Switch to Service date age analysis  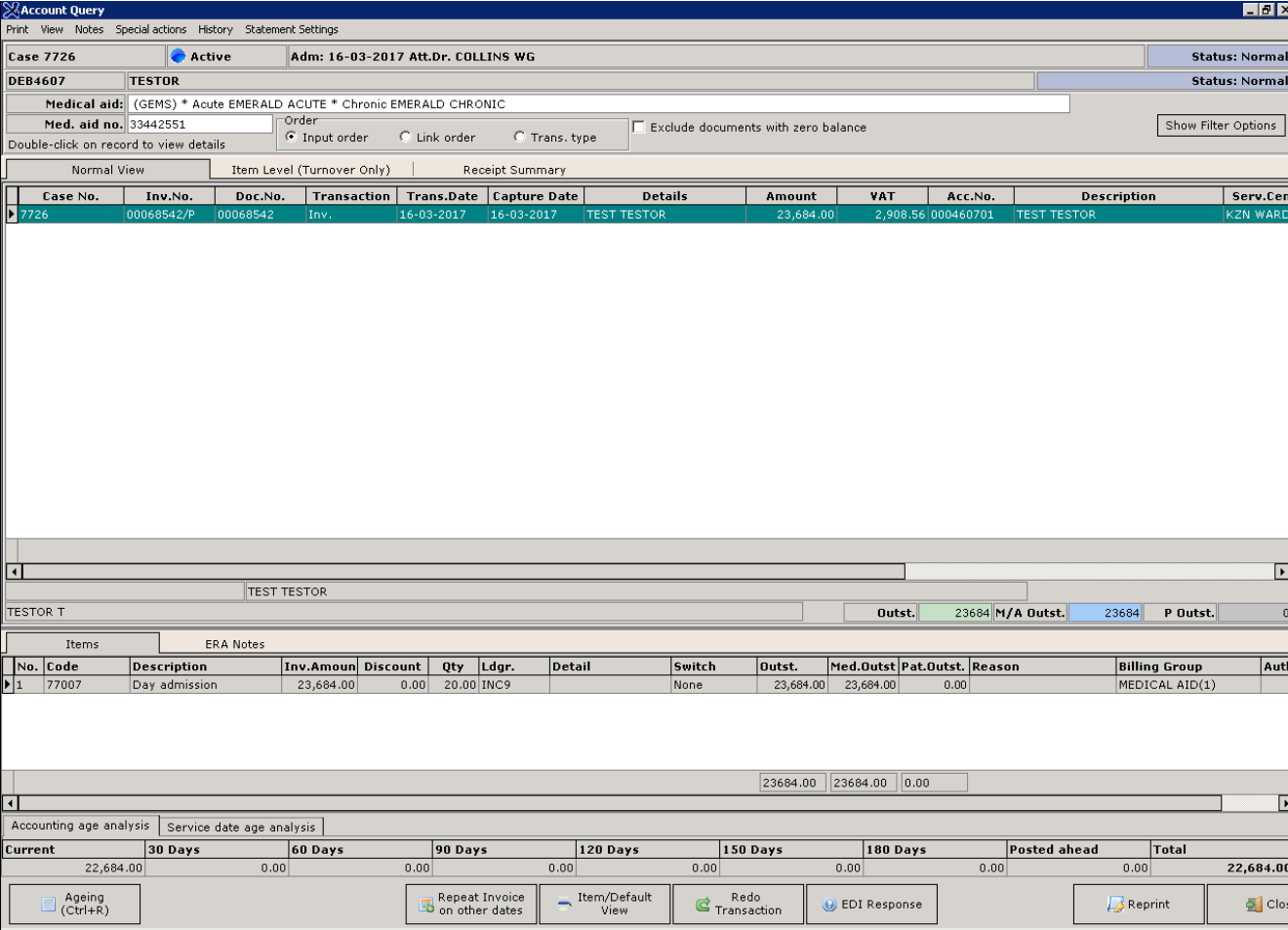(240, 826)
